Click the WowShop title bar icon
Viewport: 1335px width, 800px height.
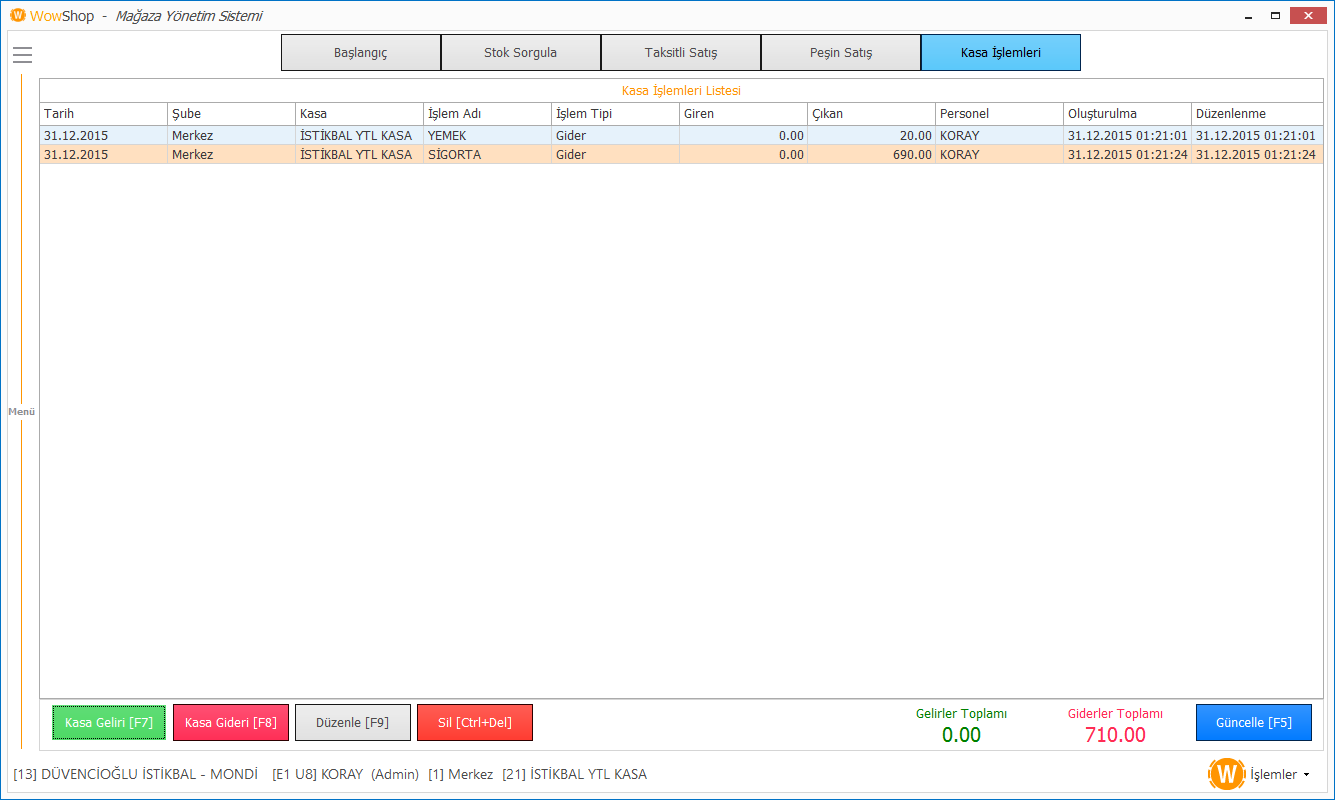click(x=17, y=16)
